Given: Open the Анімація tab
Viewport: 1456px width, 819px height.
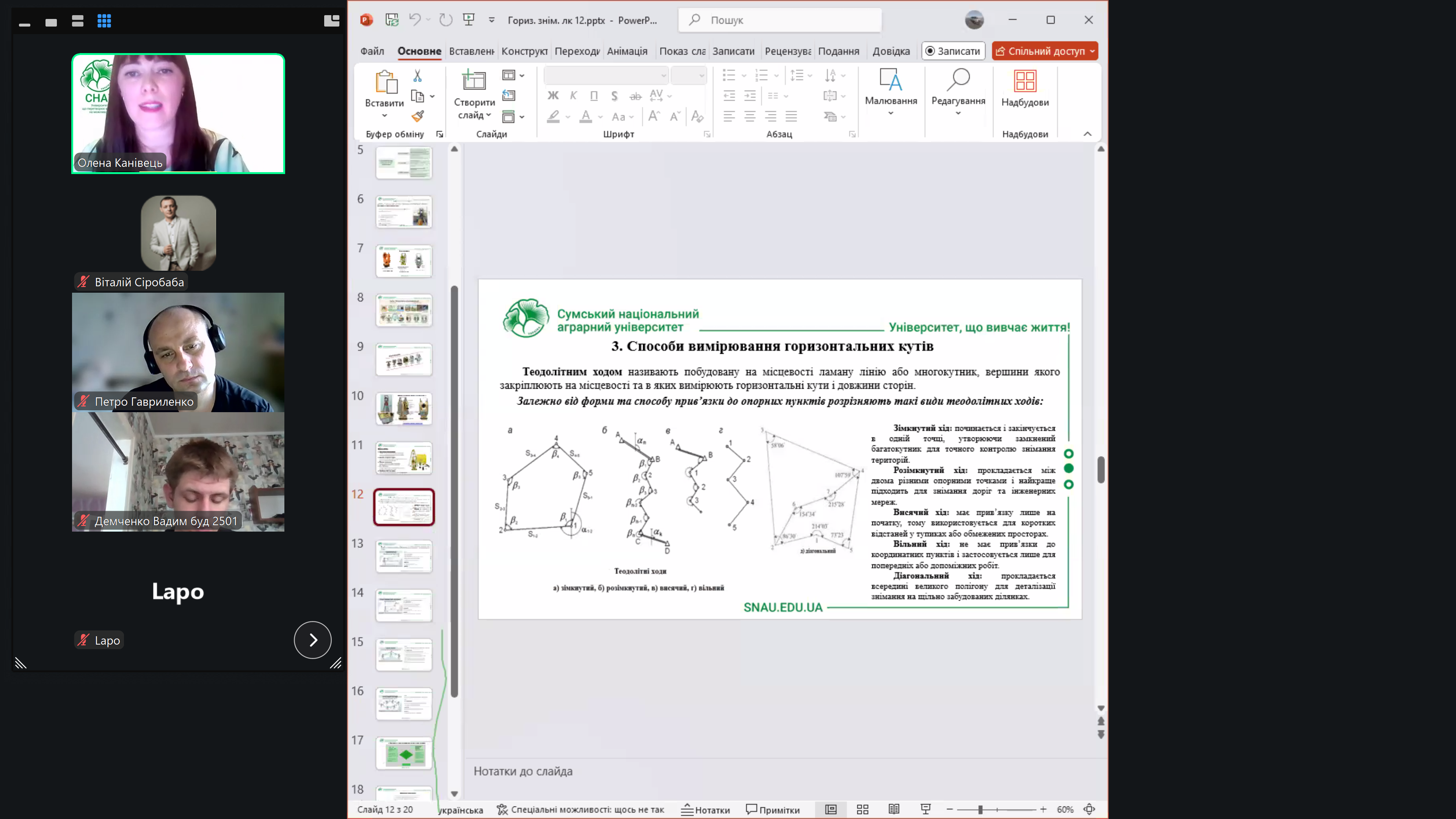Looking at the screenshot, I should (x=627, y=51).
